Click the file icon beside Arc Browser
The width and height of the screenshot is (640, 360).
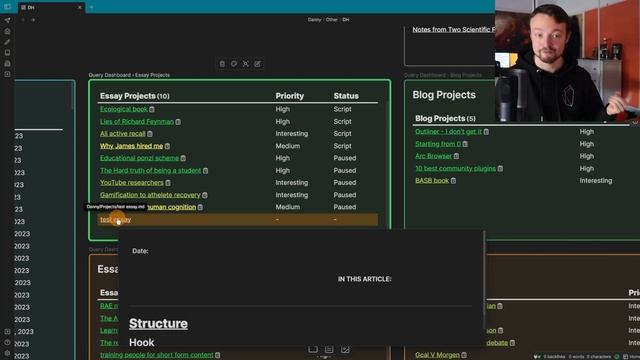point(456,156)
